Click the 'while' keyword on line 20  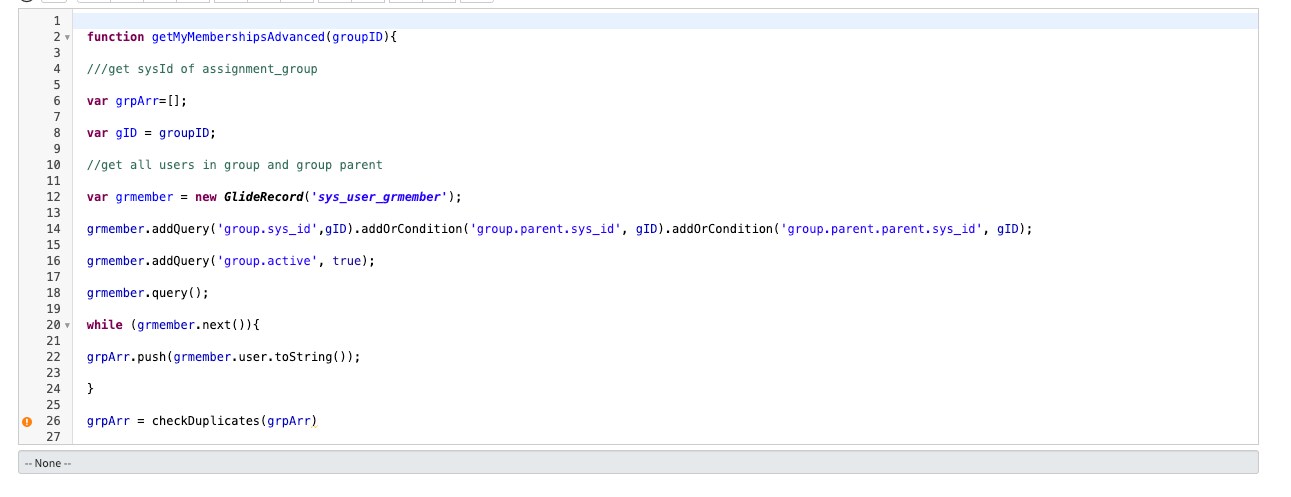click(x=105, y=325)
